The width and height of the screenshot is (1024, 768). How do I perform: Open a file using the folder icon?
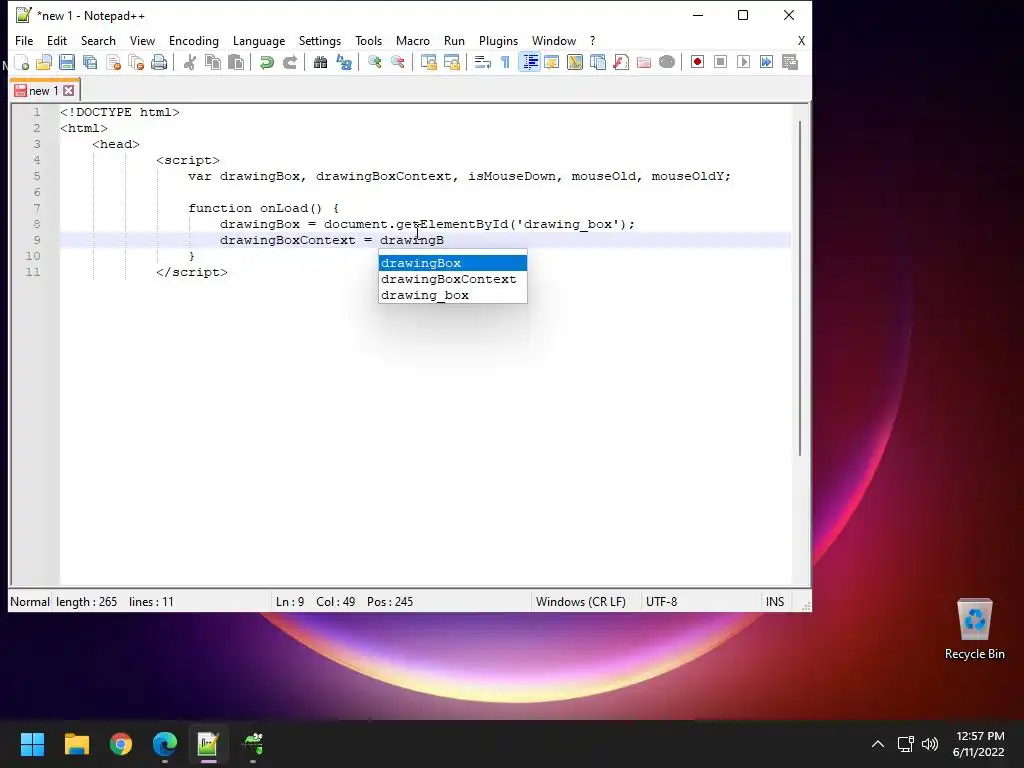[44, 62]
